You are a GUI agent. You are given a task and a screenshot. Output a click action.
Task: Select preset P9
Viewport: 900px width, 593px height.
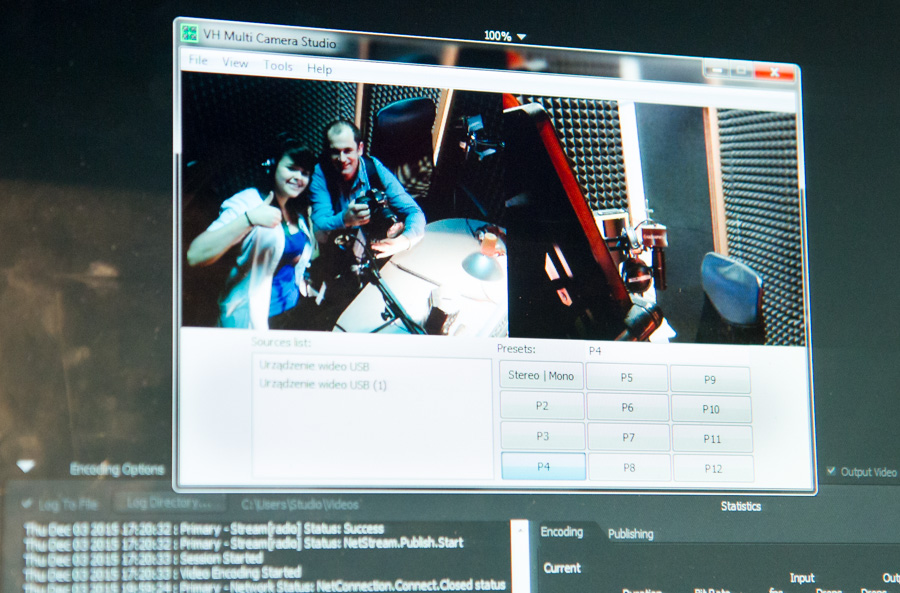710,379
